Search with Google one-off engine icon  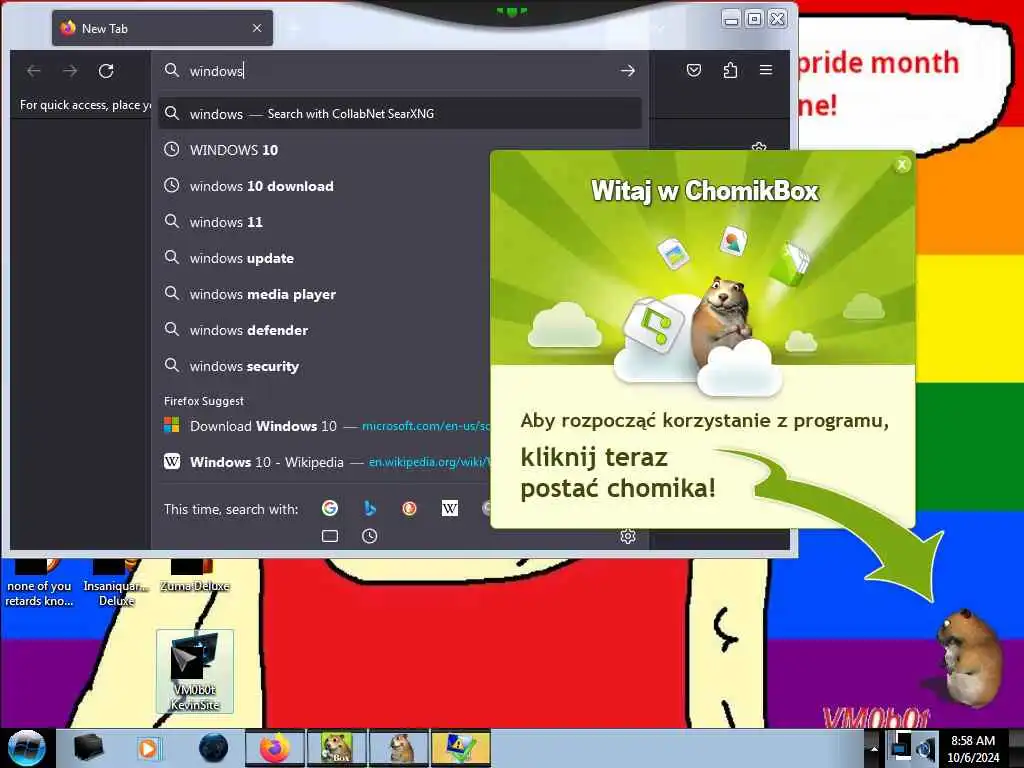(x=330, y=508)
